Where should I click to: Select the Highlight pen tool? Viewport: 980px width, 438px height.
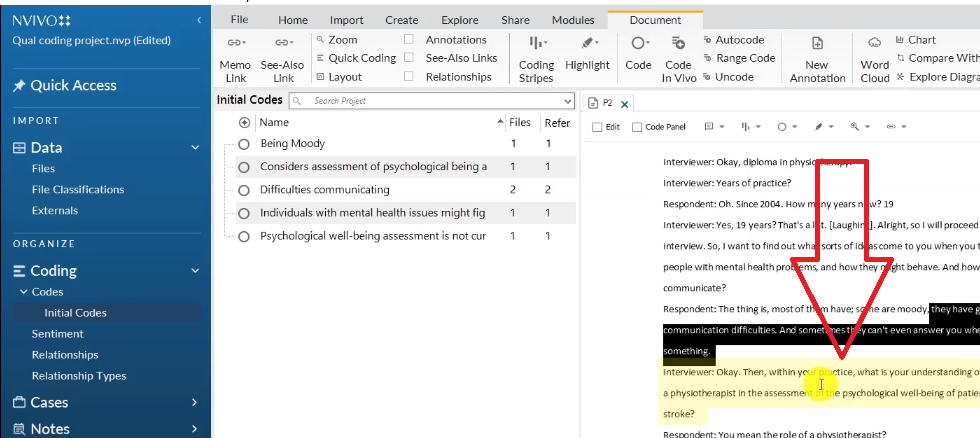[587, 43]
